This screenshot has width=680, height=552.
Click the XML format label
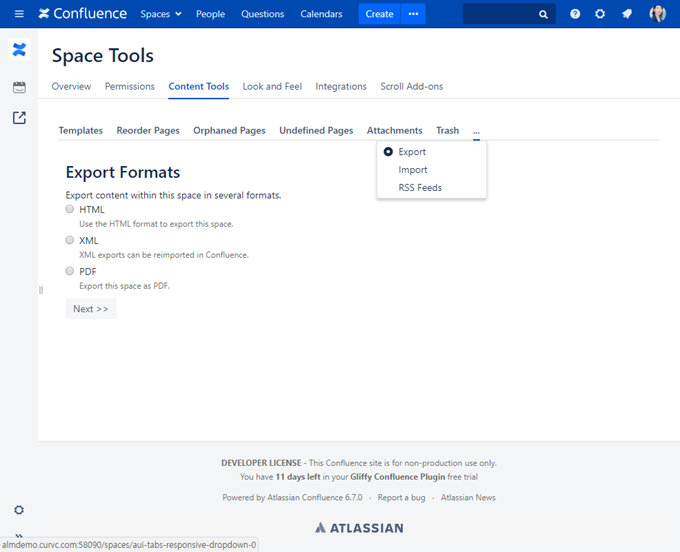(89, 241)
